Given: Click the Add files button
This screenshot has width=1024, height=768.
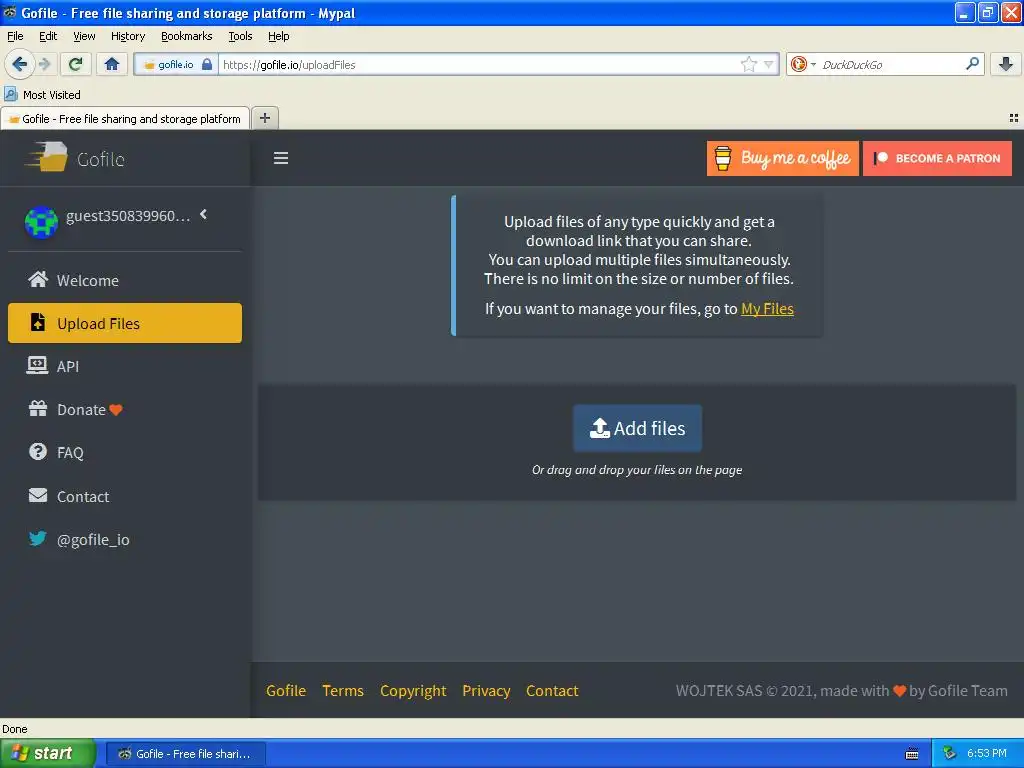Looking at the screenshot, I should (x=637, y=428).
